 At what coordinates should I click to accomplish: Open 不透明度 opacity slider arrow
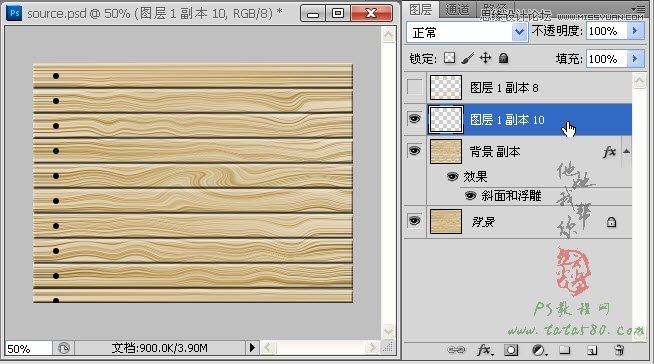(635, 31)
